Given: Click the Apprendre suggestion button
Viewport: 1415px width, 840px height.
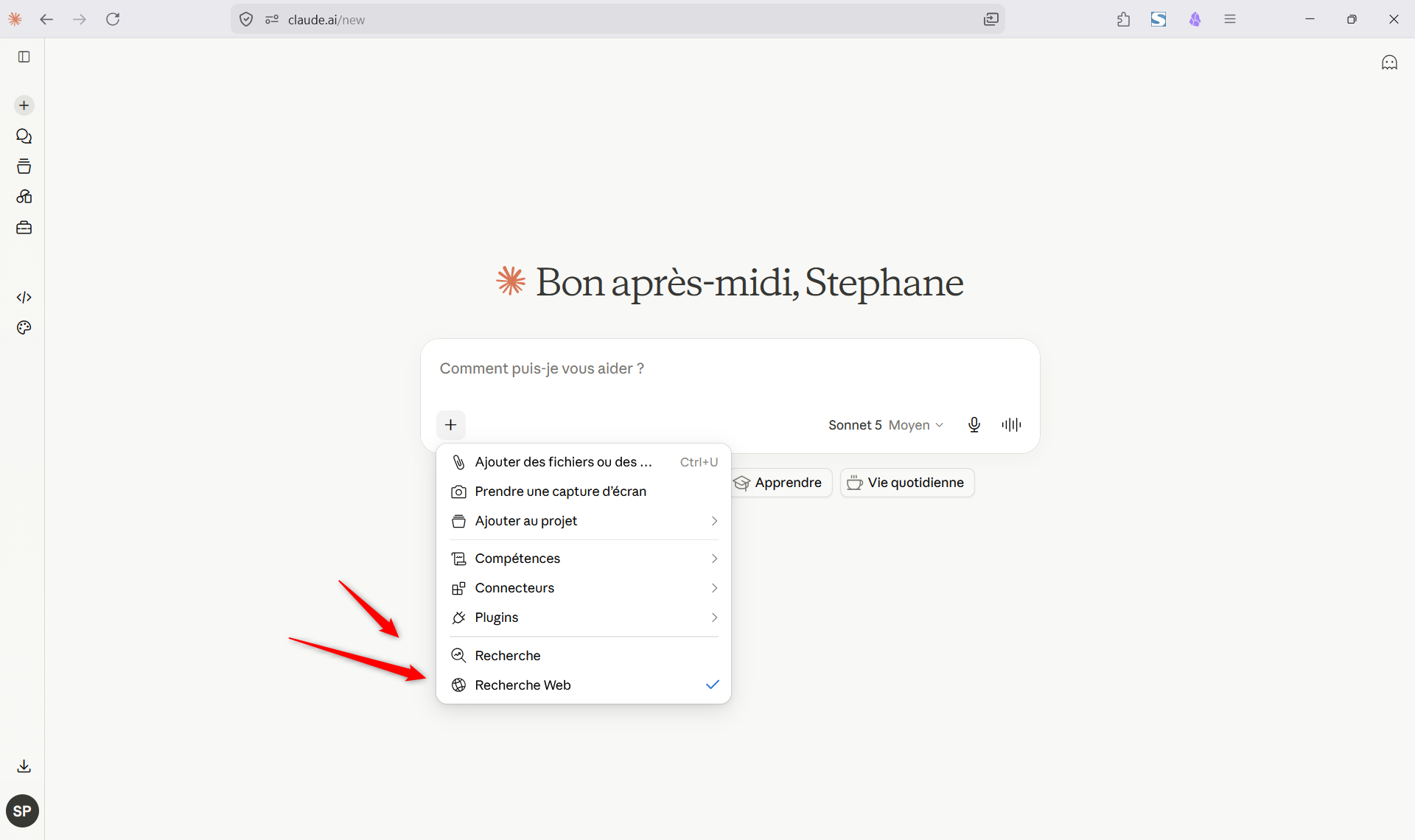Looking at the screenshot, I should coord(781,483).
